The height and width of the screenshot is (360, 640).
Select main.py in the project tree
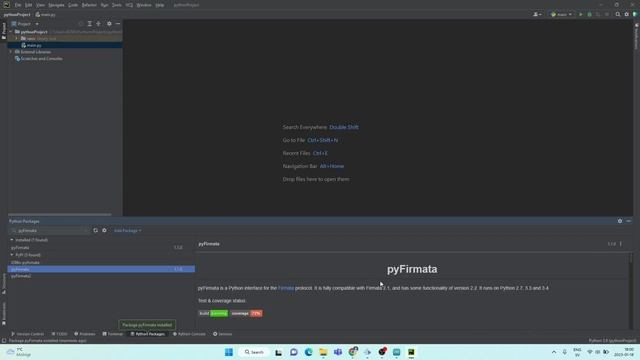(65, 45)
